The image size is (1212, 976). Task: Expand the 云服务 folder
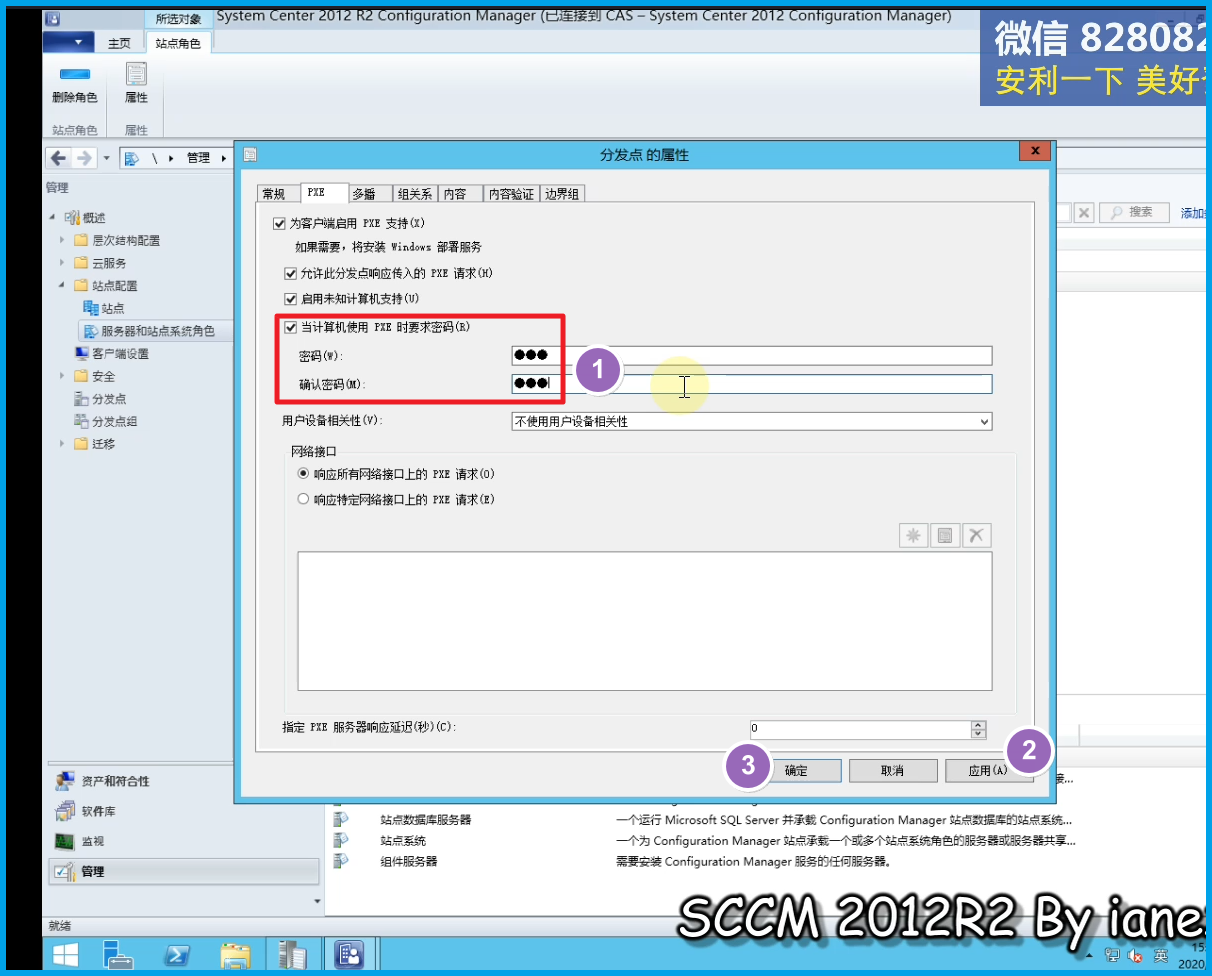tap(62, 263)
